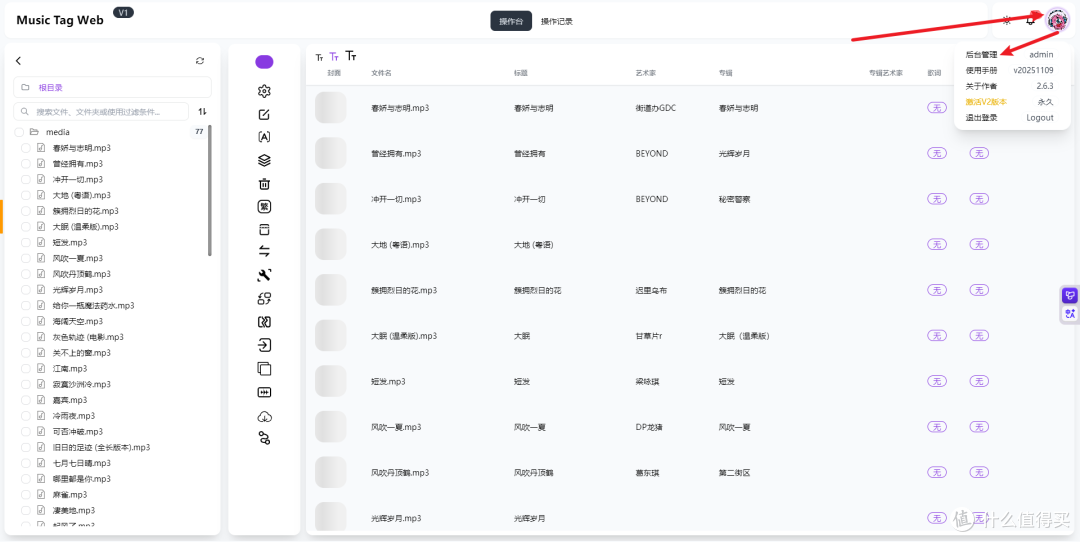This screenshot has width=1080, height=542.
Task: Click the lower translate floating side button
Action: 1070,313
